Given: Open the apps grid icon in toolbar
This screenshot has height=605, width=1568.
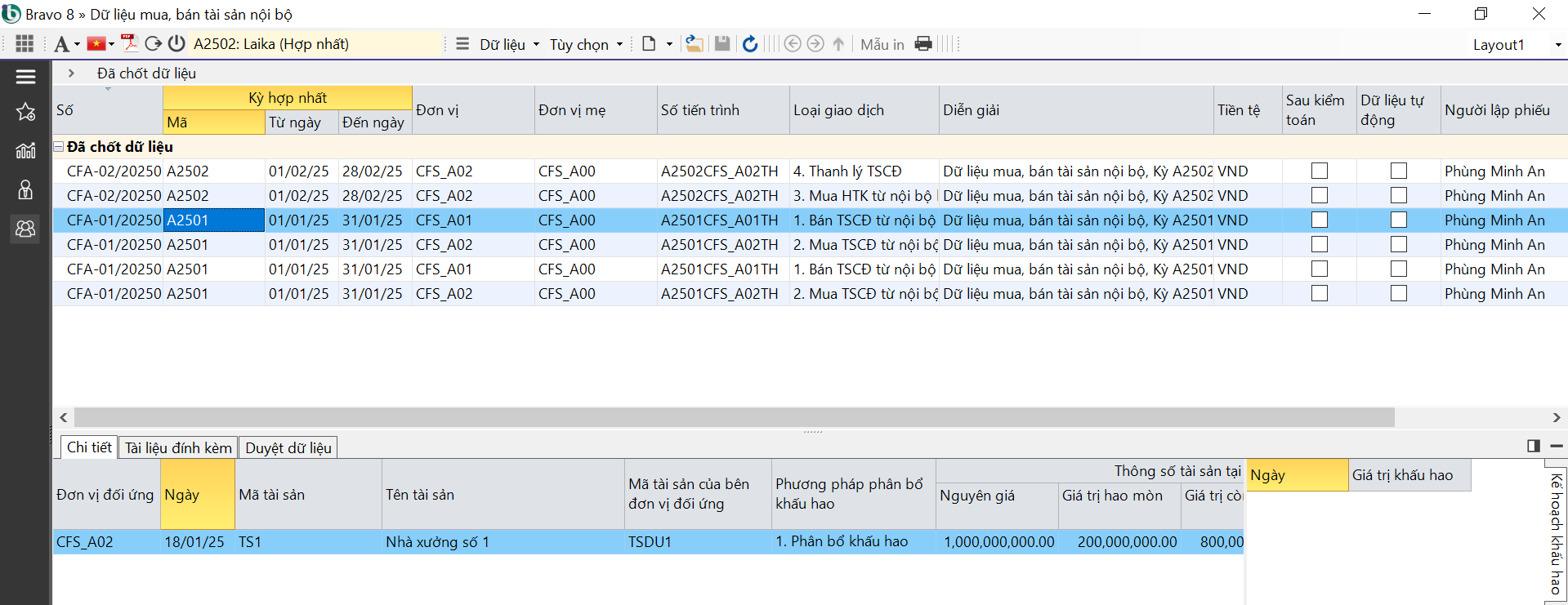Looking at the screenshot, I should tap(25, 44).
